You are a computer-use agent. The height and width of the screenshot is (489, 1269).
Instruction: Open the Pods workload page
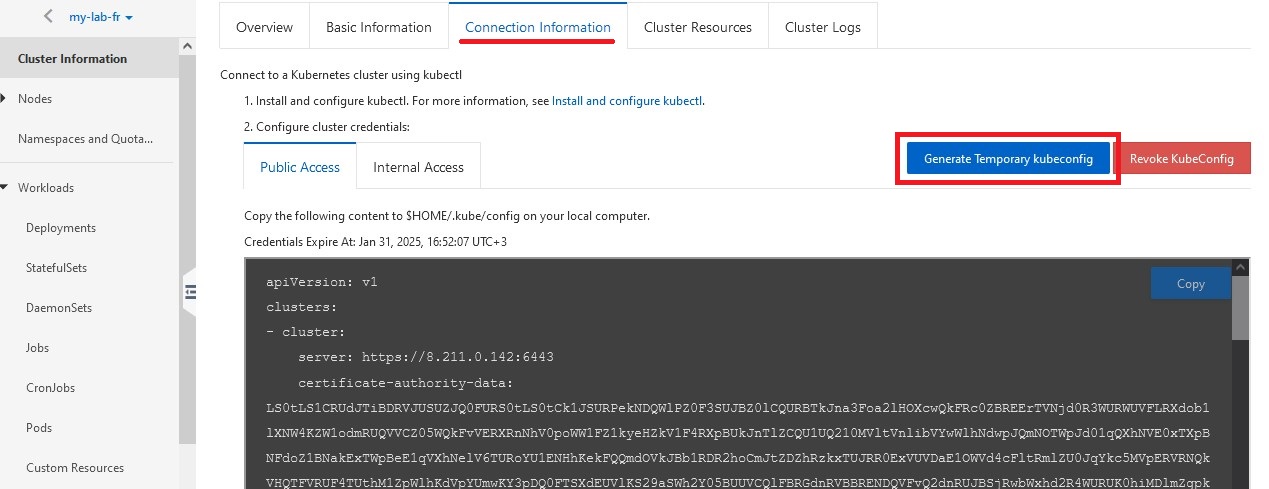39,428
